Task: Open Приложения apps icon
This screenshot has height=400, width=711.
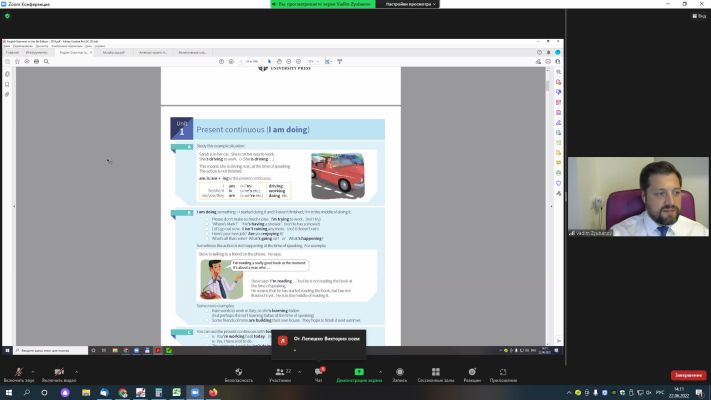Action: pyautogui.click(x=503, y=375)
